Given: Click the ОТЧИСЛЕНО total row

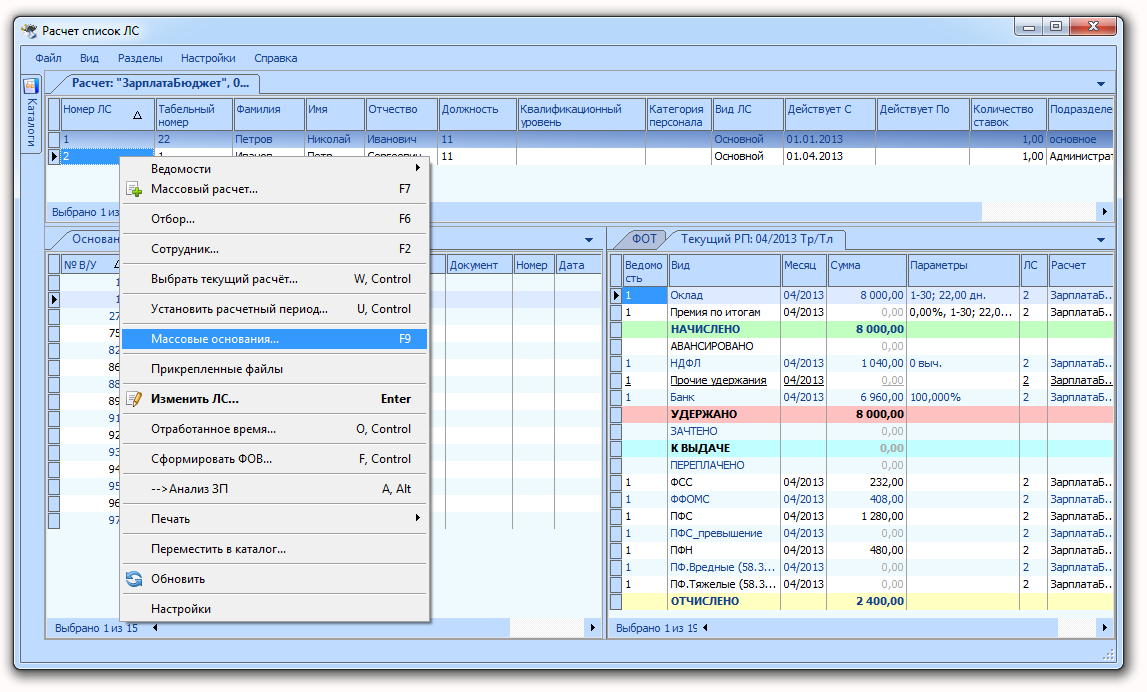Looking at the screenshot, I should (867, 601).
